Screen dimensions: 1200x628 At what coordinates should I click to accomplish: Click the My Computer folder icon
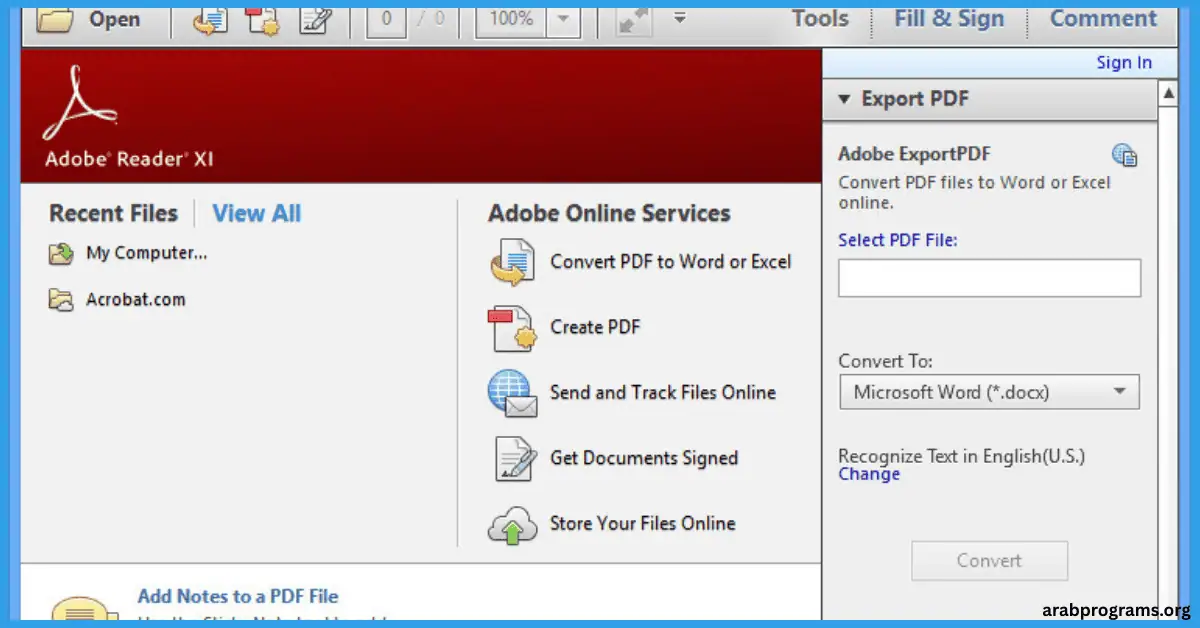[x=61, y=254]
